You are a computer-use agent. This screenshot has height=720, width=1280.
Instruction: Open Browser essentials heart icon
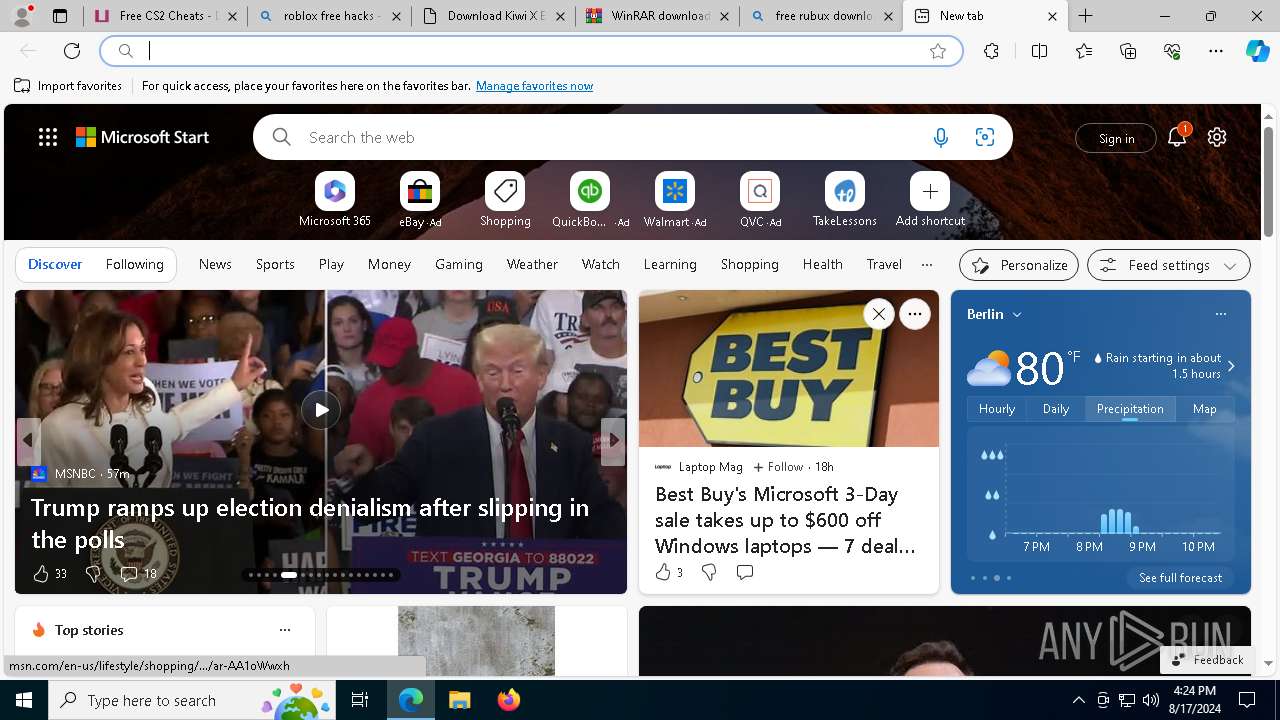pos(1172,51)
